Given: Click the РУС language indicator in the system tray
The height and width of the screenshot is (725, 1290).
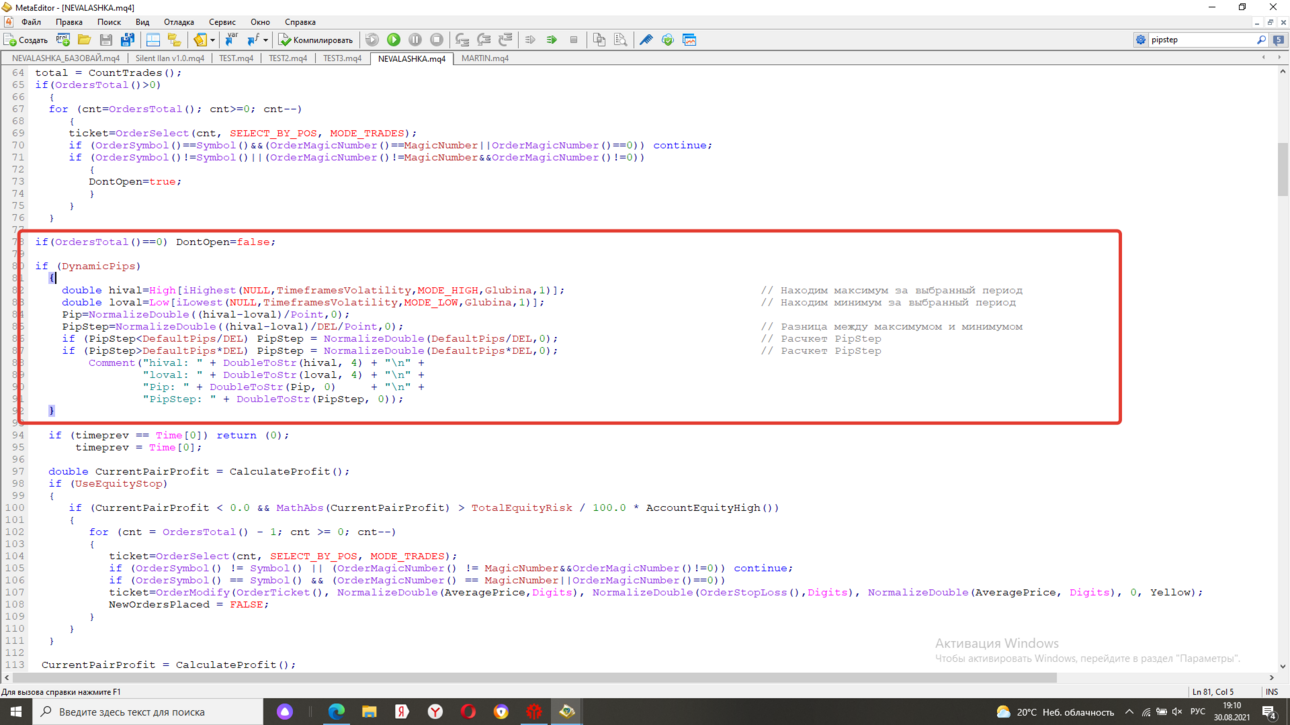Looking at the screenshot, I should pyautogui.click(x=1198, y=712).
